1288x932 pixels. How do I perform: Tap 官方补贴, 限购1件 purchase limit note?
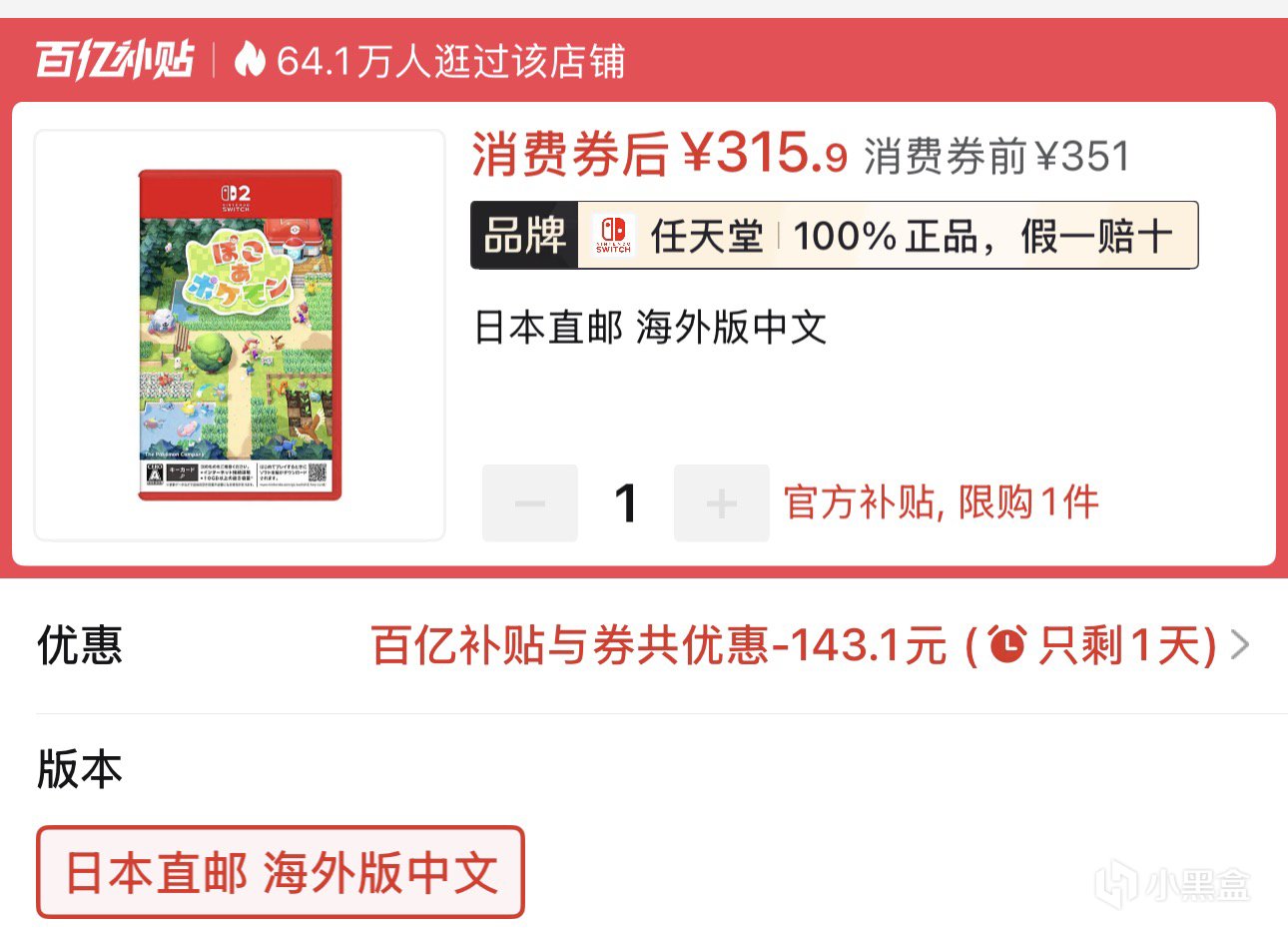click(941, 502)
